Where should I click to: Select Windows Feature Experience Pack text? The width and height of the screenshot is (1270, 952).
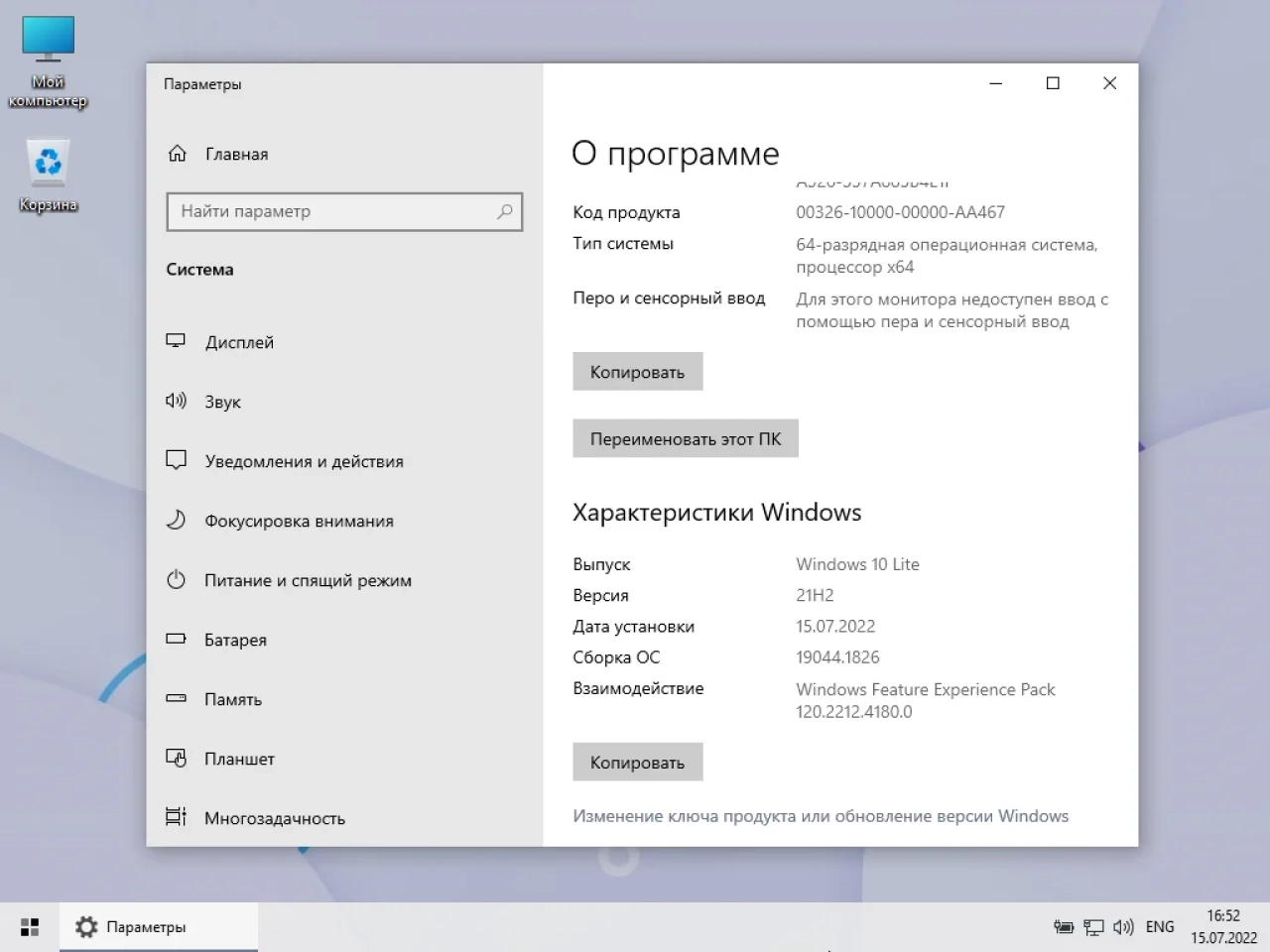926,689
